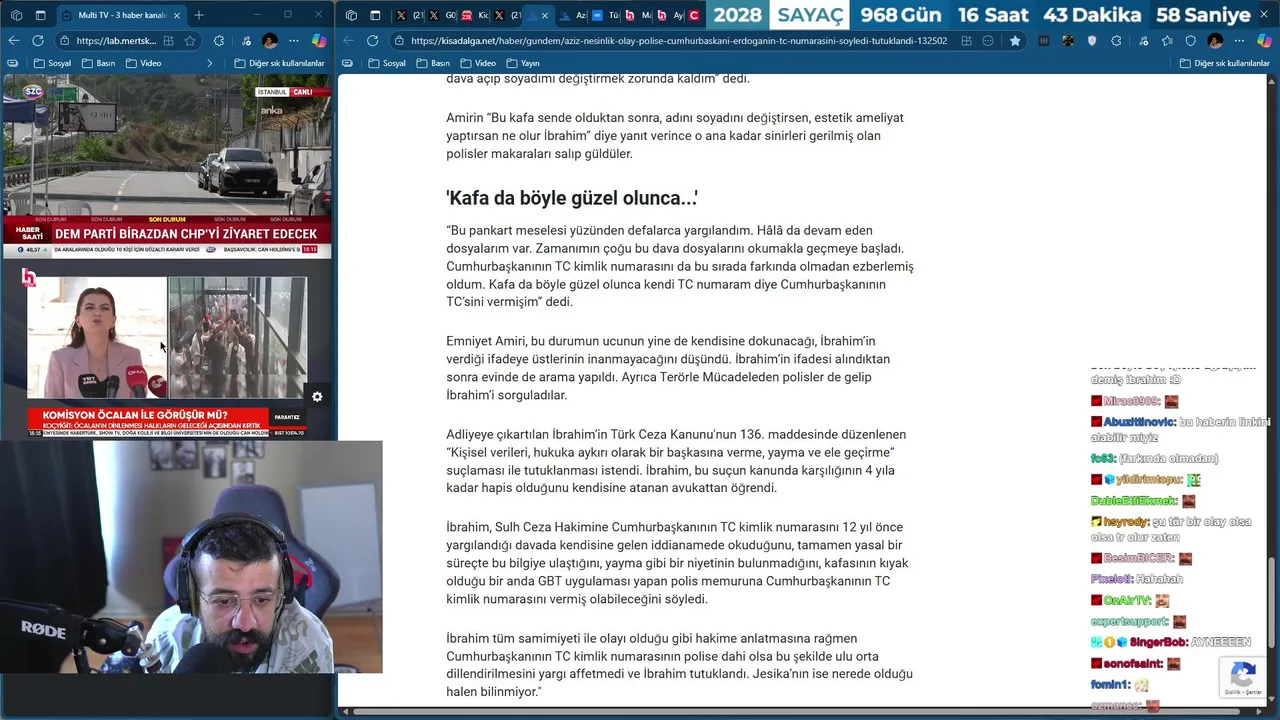
Task: Close the active kisadalga tab
Action: [545, 16]
